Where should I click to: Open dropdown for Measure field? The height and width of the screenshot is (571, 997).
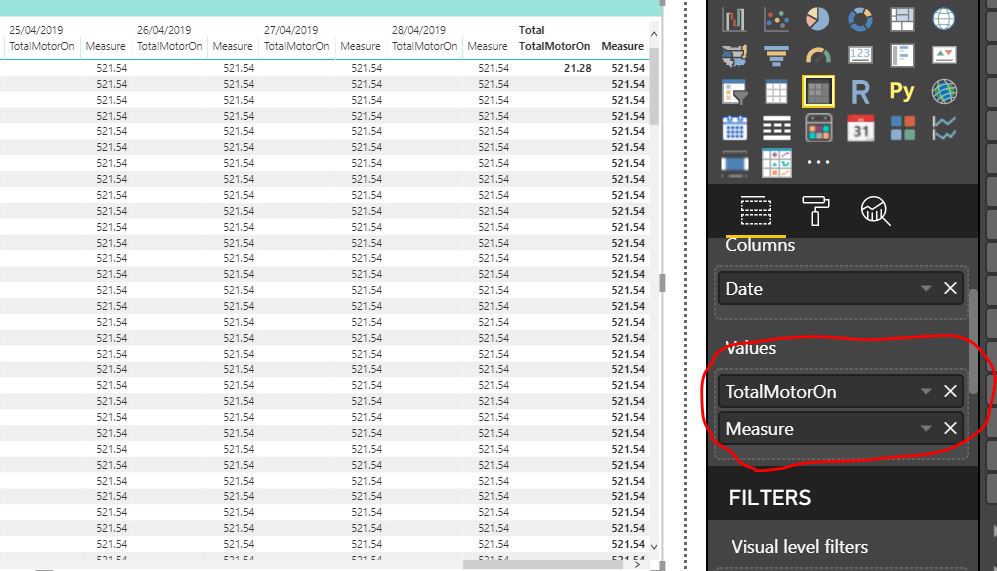[x=926, y=429]
